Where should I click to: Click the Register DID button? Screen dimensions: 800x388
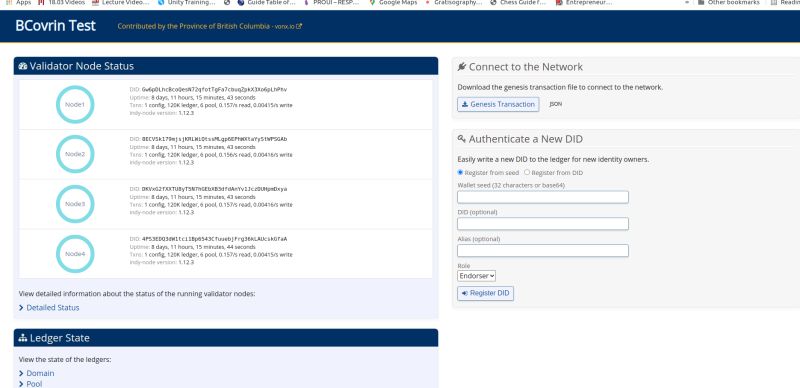pos(486,294)
